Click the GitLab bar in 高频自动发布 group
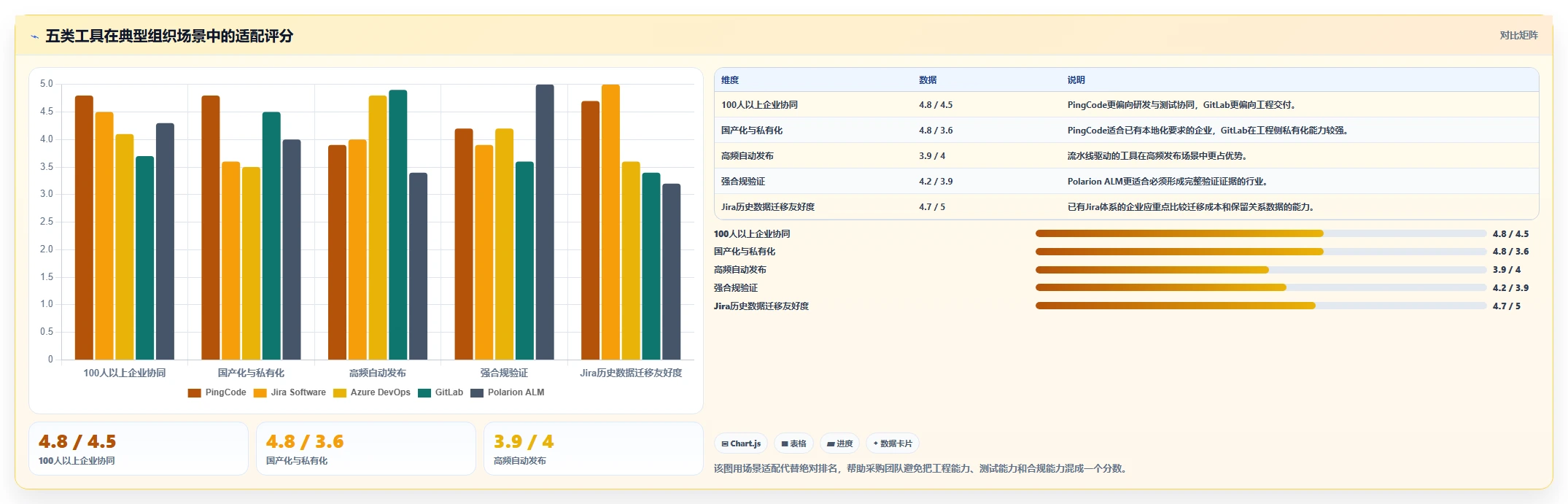 [398, 225]
